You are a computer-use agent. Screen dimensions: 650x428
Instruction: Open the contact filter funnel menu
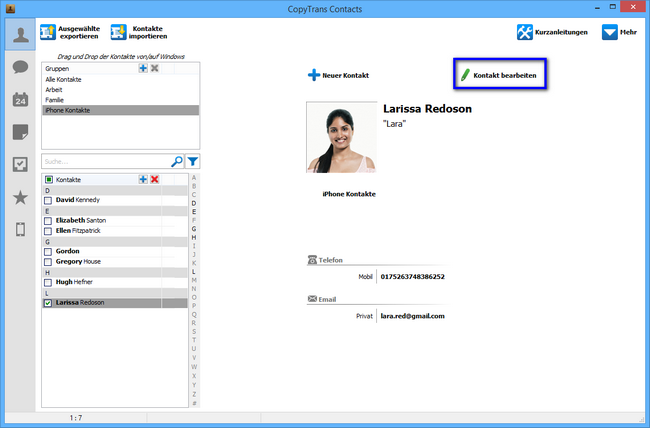pos(193,160)
